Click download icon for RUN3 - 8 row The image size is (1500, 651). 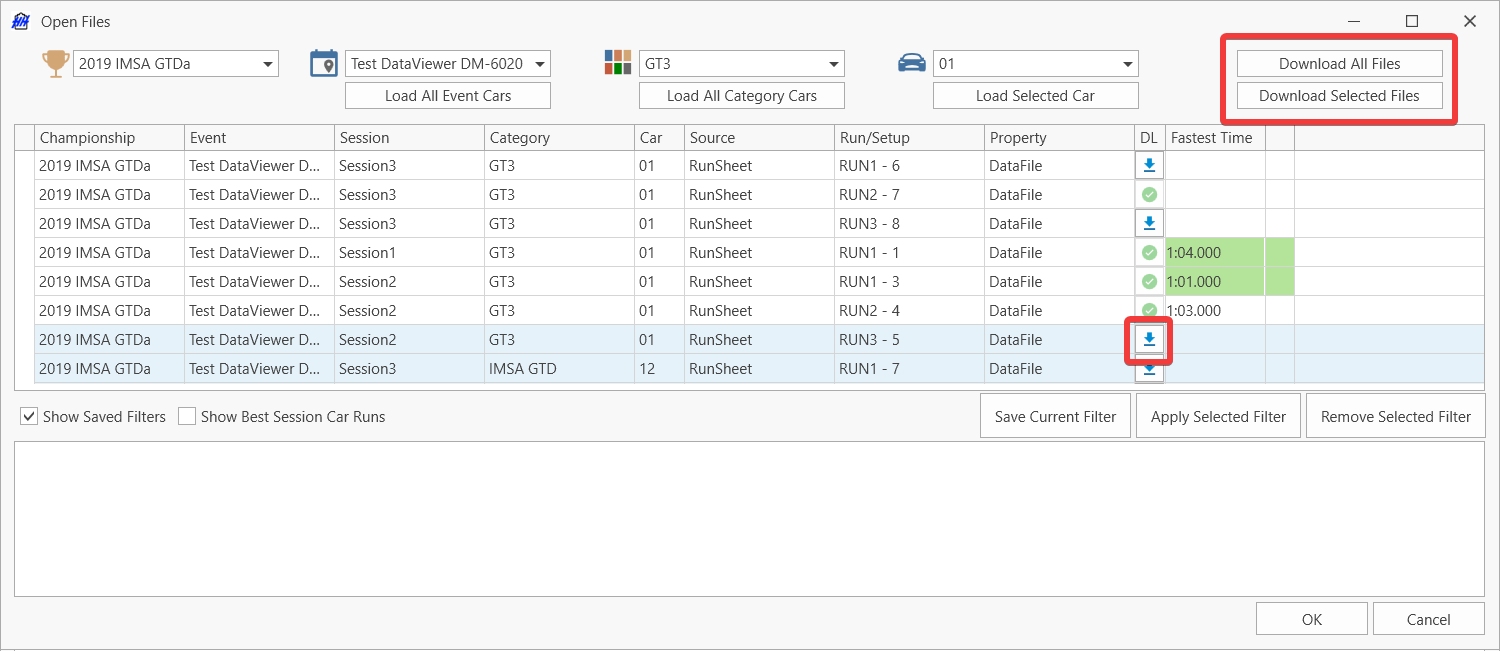coord(1149,223)
